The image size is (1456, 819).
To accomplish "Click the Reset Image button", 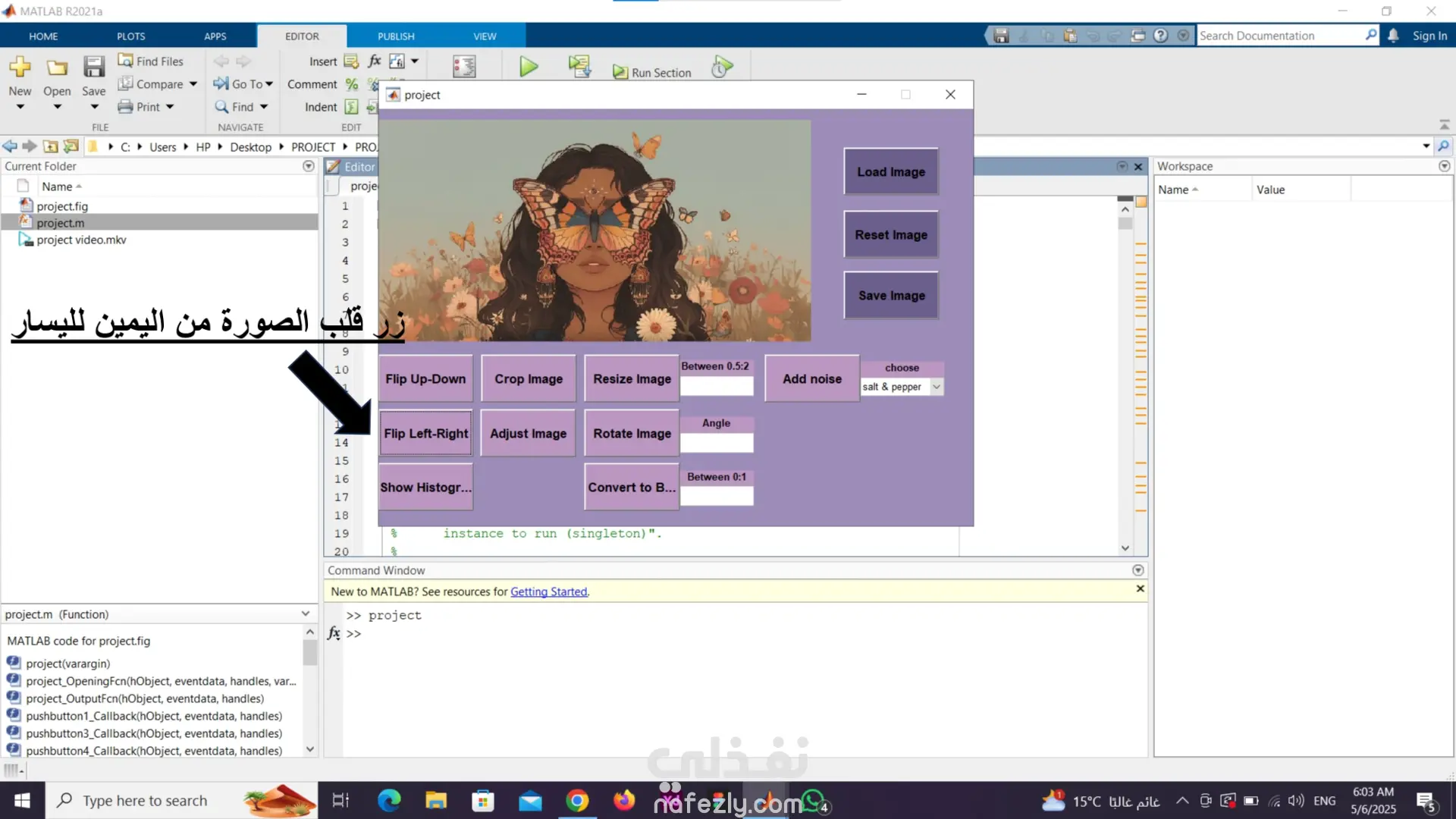I will (891, 235).
